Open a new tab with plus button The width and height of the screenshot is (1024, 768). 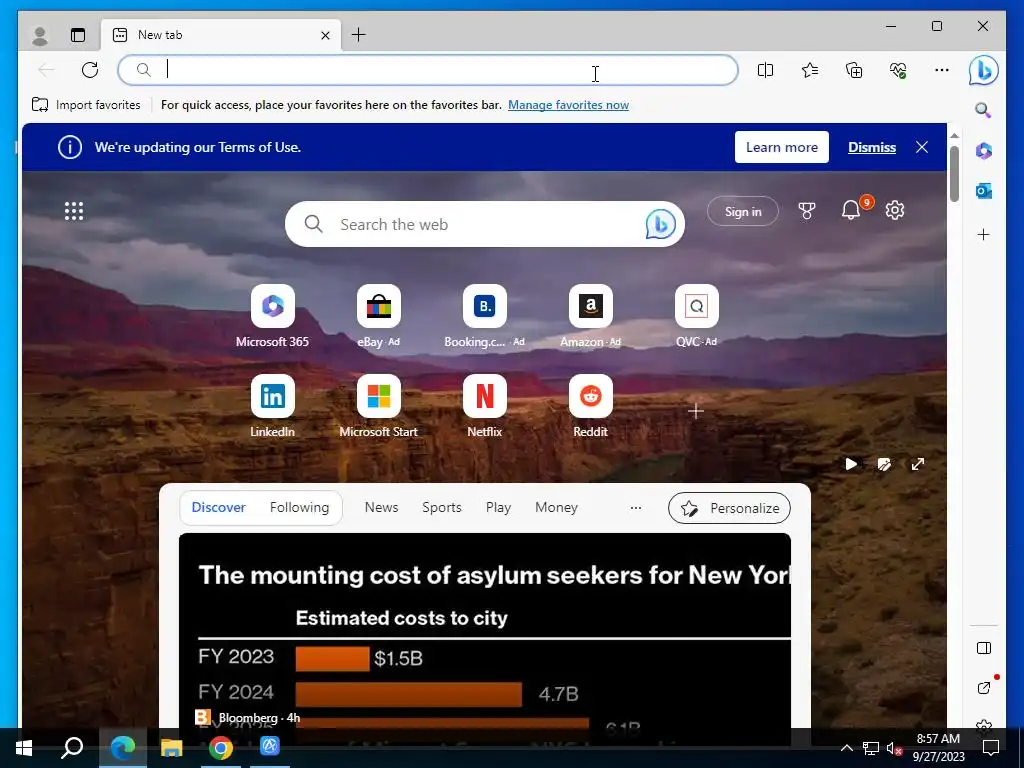click(x=359, y=35)
